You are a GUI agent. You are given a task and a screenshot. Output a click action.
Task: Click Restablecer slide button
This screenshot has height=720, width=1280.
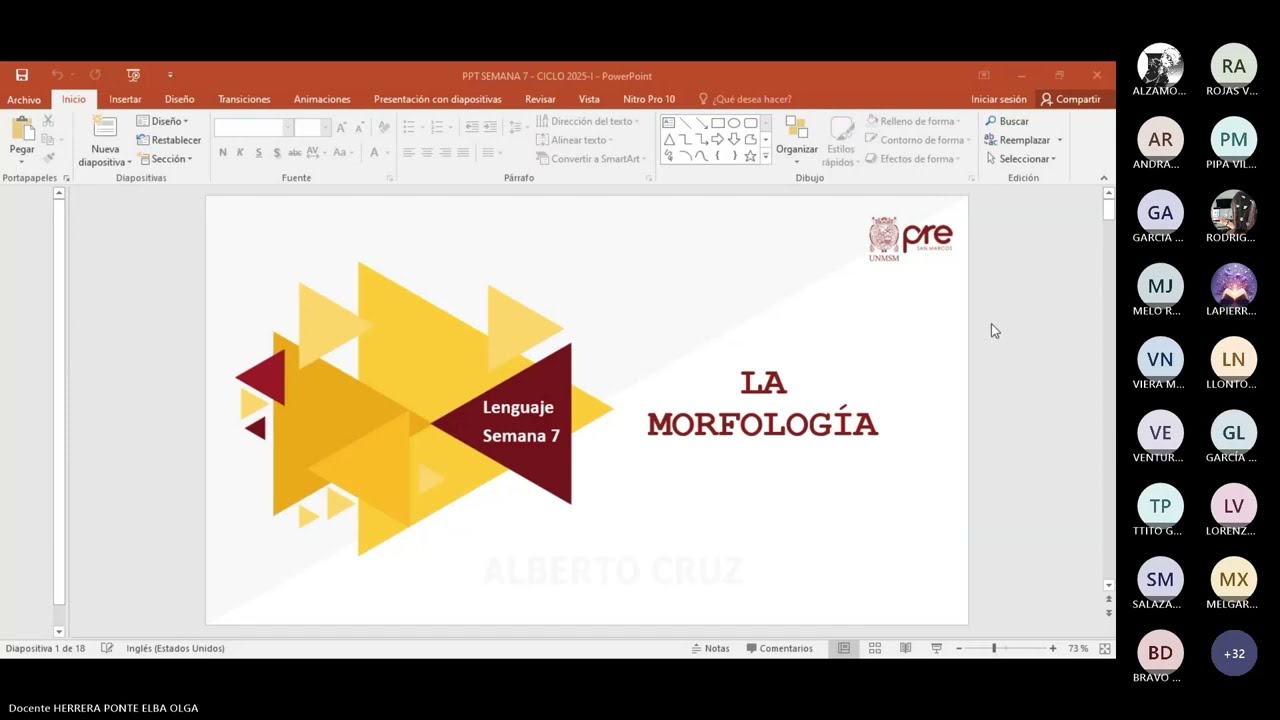click(x=169, y=140)
